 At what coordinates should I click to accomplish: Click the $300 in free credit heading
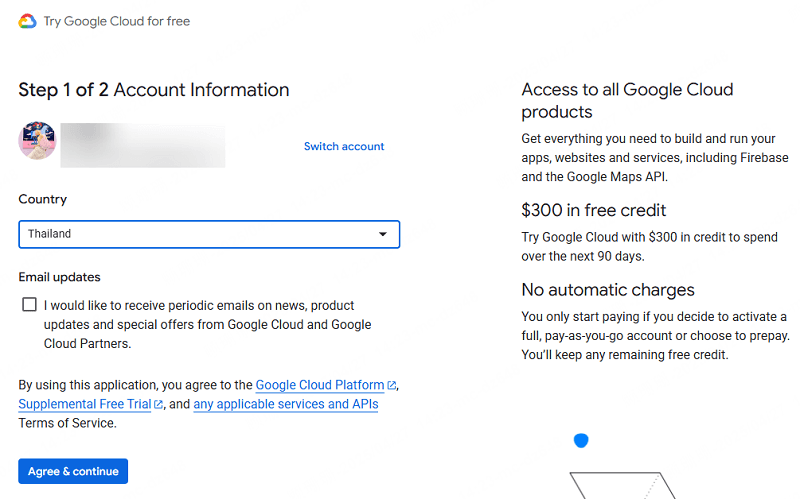(x=593, y=210)
